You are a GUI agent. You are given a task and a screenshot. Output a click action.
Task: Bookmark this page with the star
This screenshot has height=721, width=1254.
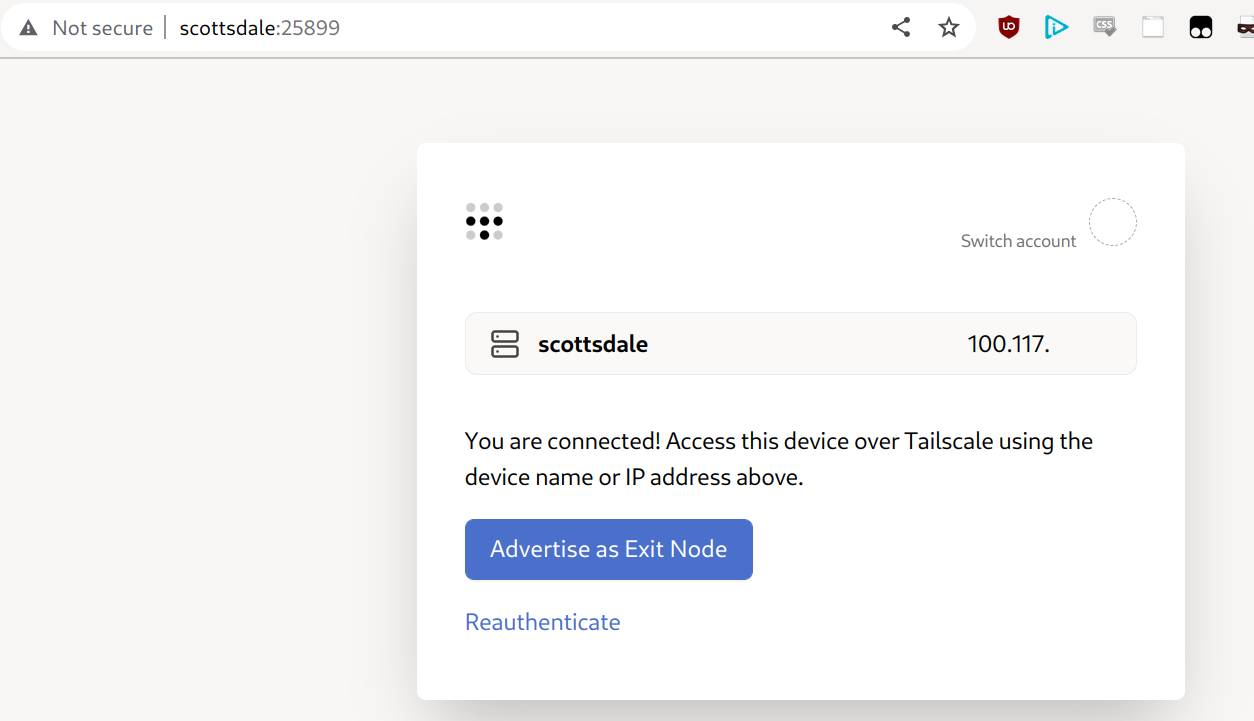(948, 27)
